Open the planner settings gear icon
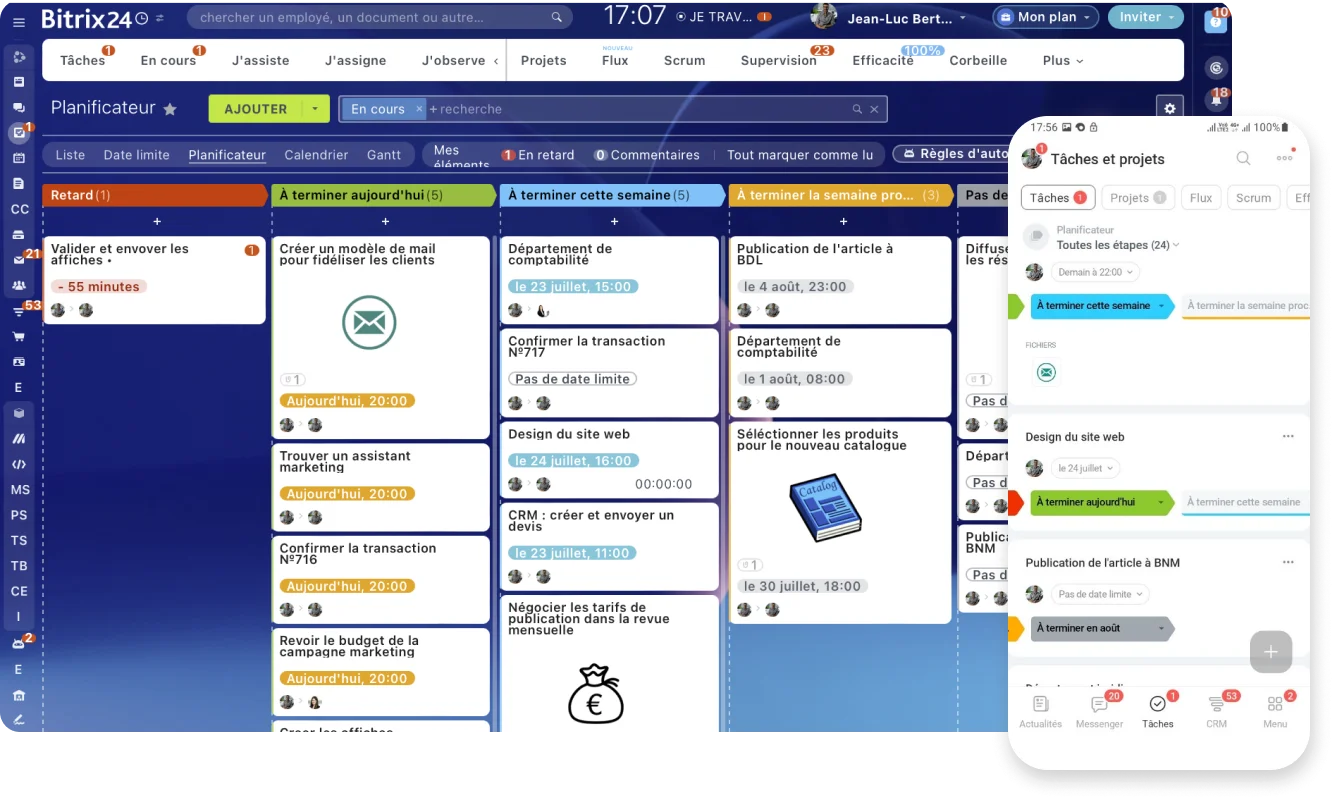Viewport: 1340px width, 800px height. [x=1168, y=107]
